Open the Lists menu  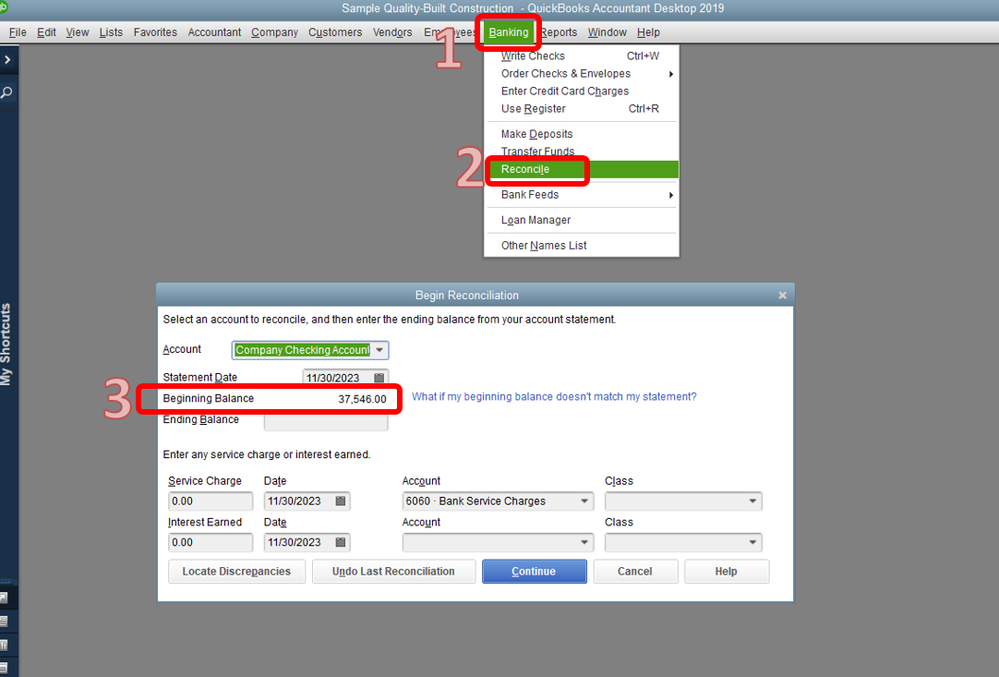pyautogui.click(x=111, y=32)
